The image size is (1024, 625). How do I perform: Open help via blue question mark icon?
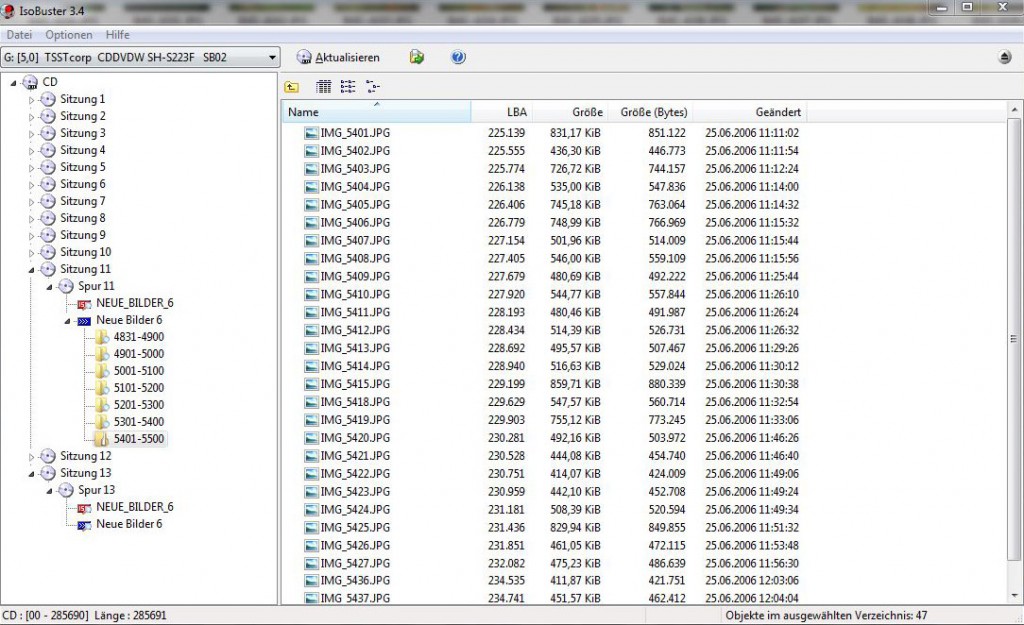[x=458, y=57]
